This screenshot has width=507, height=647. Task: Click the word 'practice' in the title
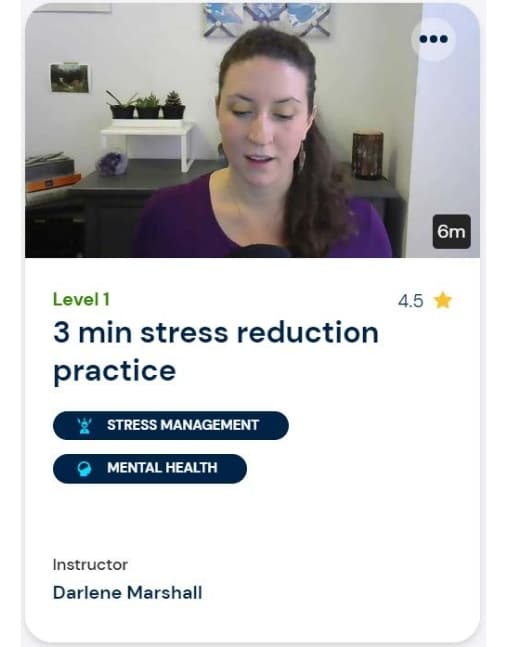(115, 371)
